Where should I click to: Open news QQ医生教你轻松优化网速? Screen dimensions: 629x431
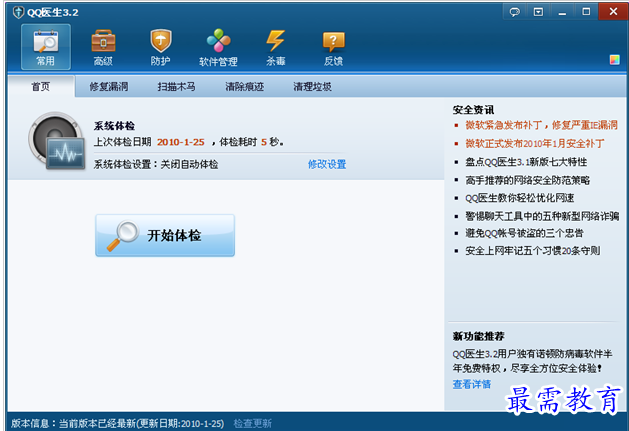tap(519, 198)
